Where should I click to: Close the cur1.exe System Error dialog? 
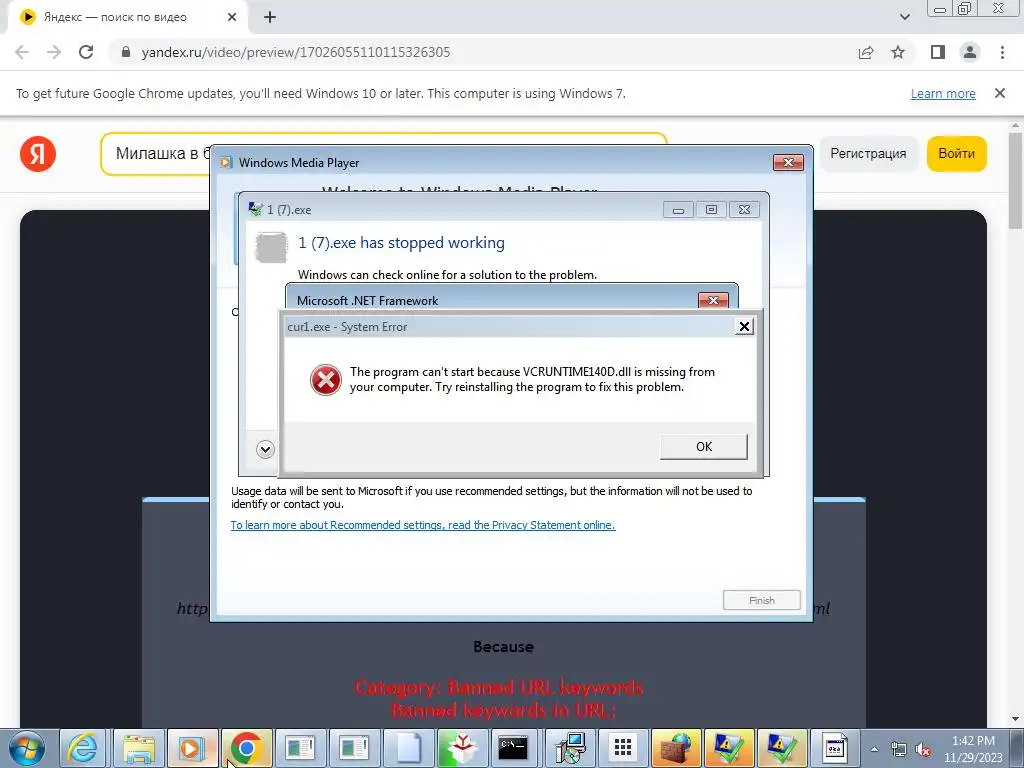pyautogui.click(x=744, y=327)
